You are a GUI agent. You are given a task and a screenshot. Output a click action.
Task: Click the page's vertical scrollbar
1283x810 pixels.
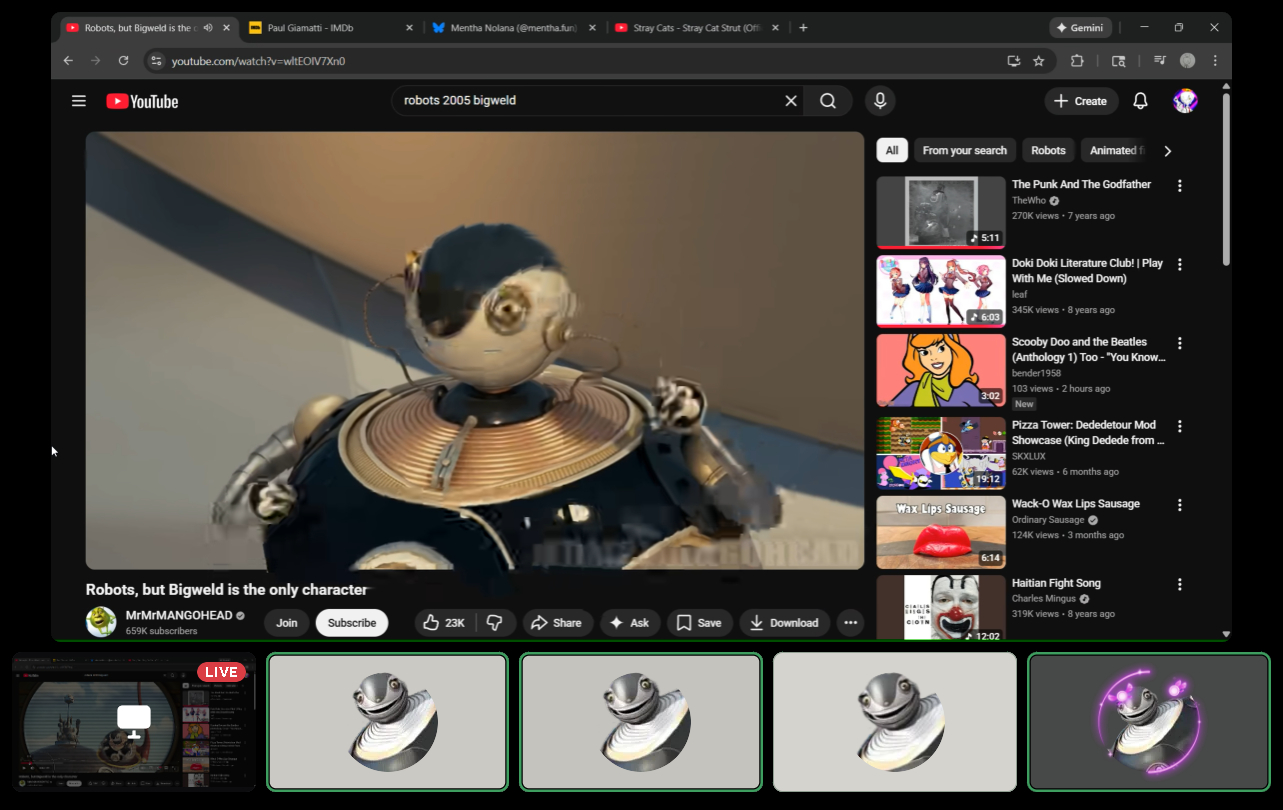[x=1226, y=180]
